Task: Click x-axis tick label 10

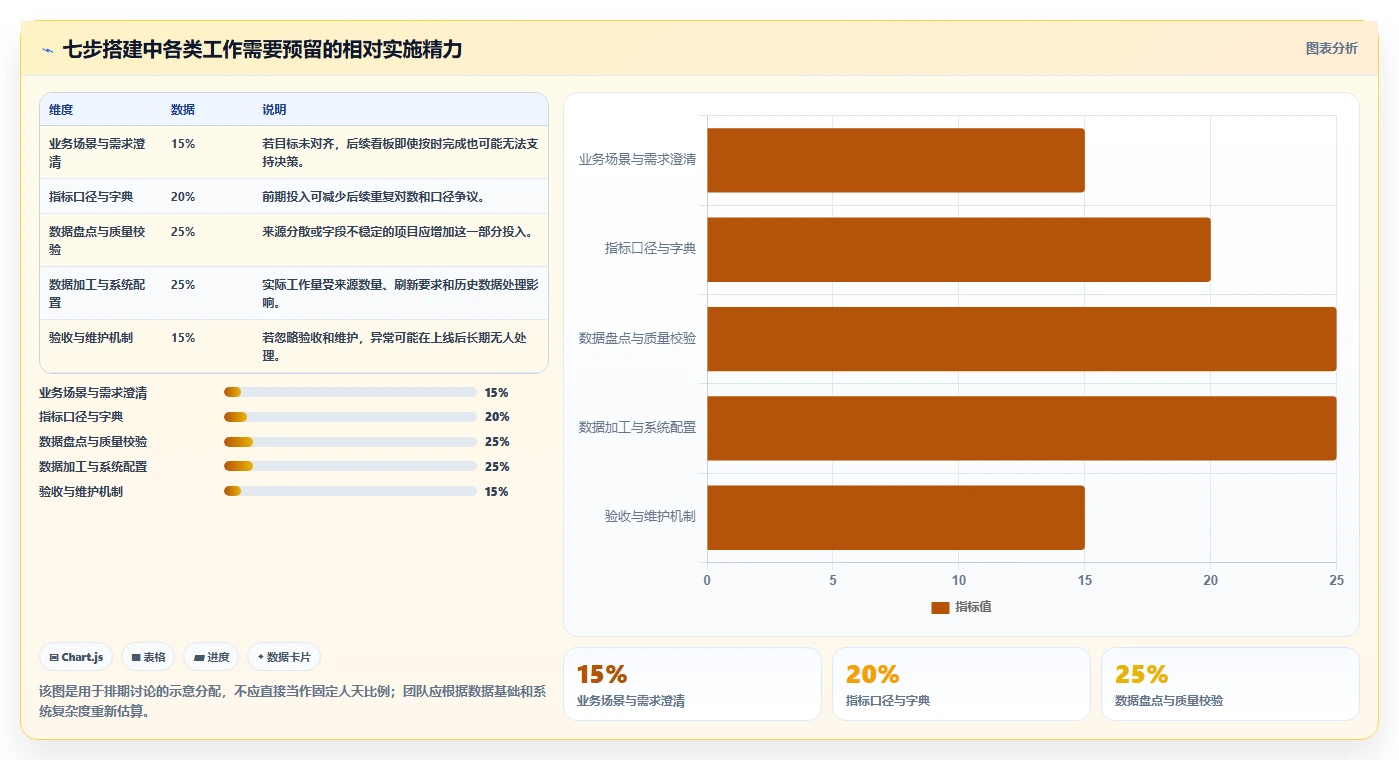Action: (958, 580)
